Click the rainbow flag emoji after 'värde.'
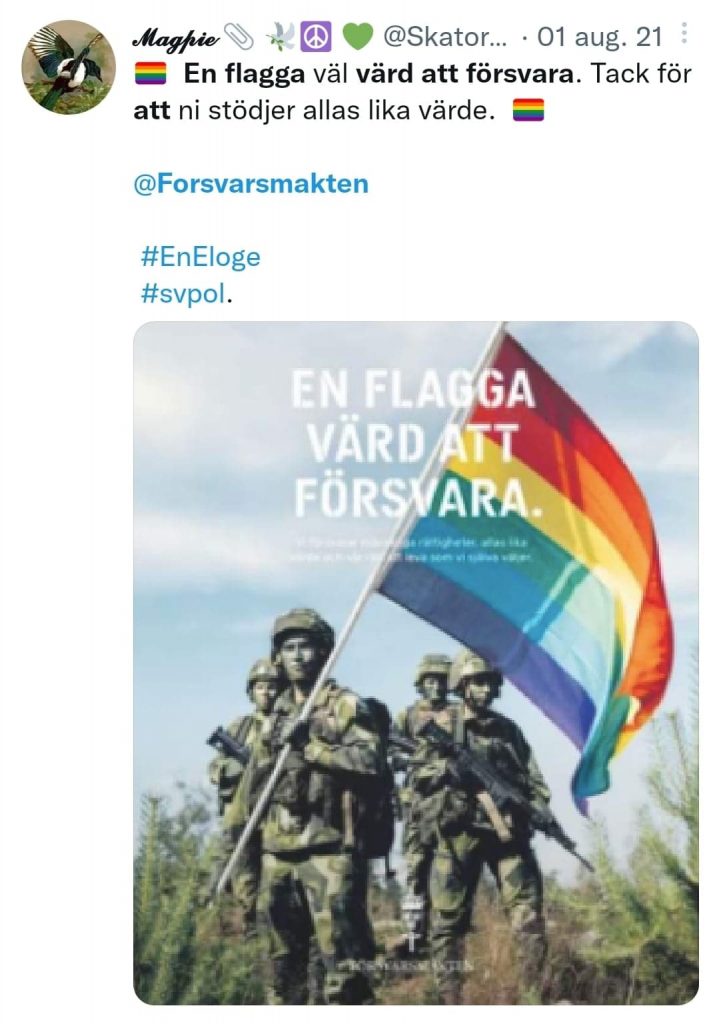The image size is (719, 1024). pos(528,110)
